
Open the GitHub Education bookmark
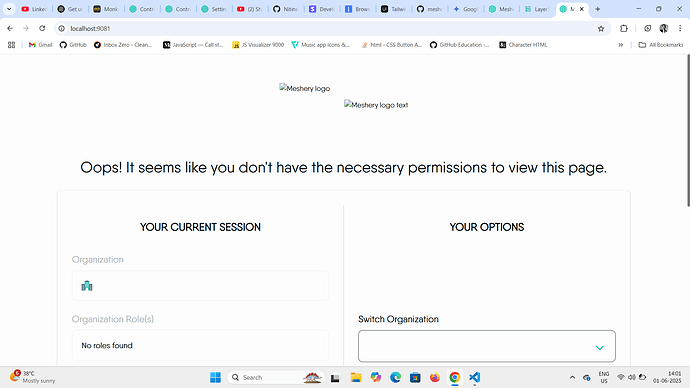[460, 45]
